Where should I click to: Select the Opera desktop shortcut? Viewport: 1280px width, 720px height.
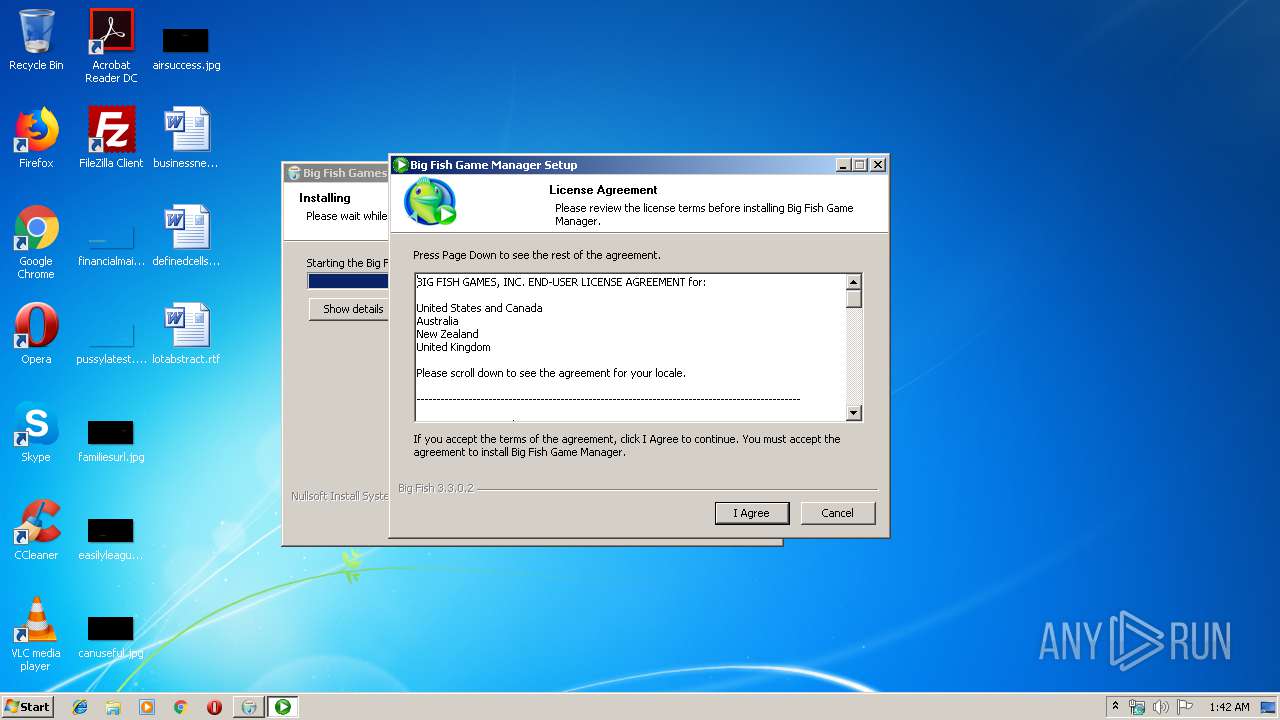tap(36, 334)
